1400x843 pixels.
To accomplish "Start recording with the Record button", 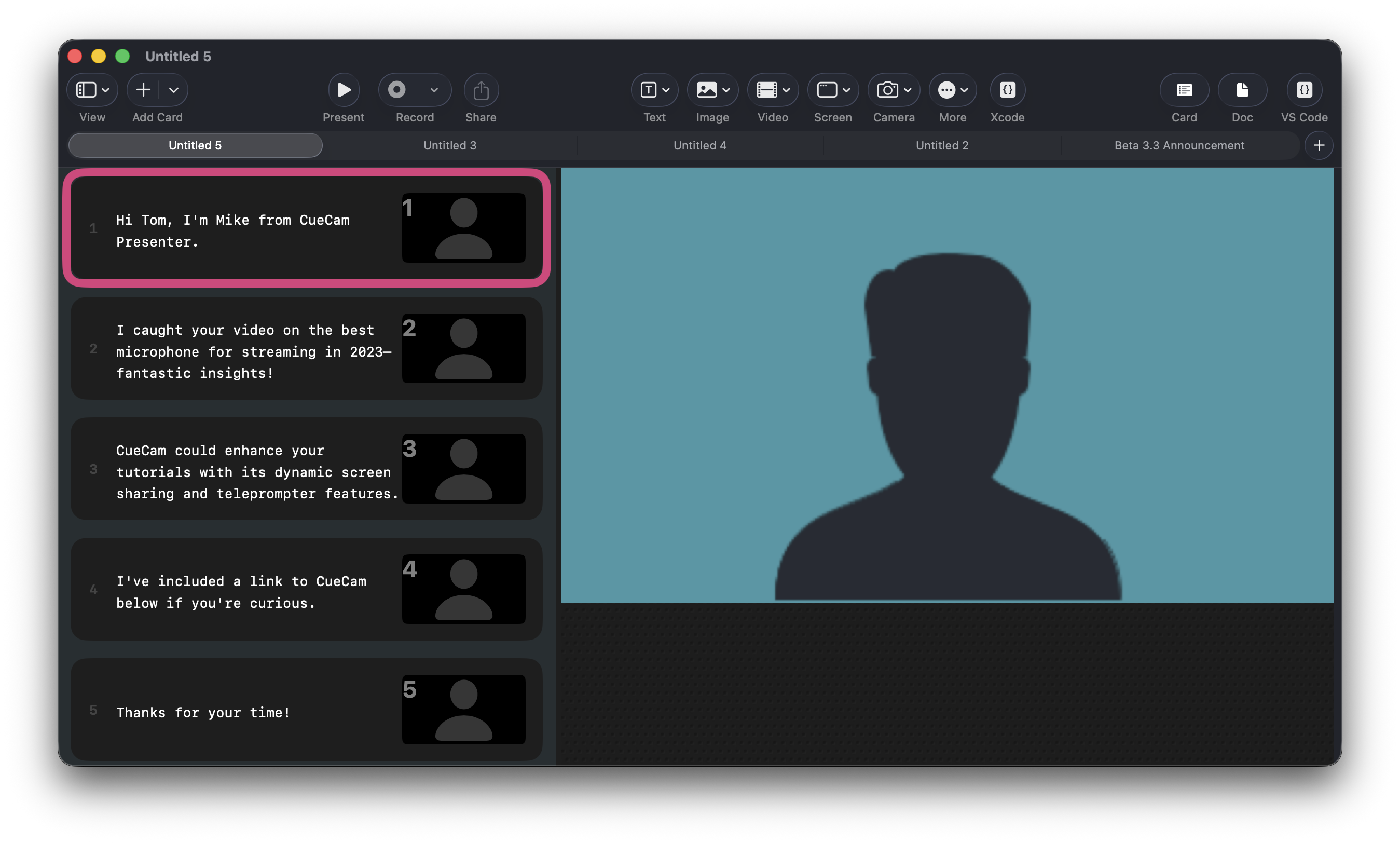I will tap(397, 90).
